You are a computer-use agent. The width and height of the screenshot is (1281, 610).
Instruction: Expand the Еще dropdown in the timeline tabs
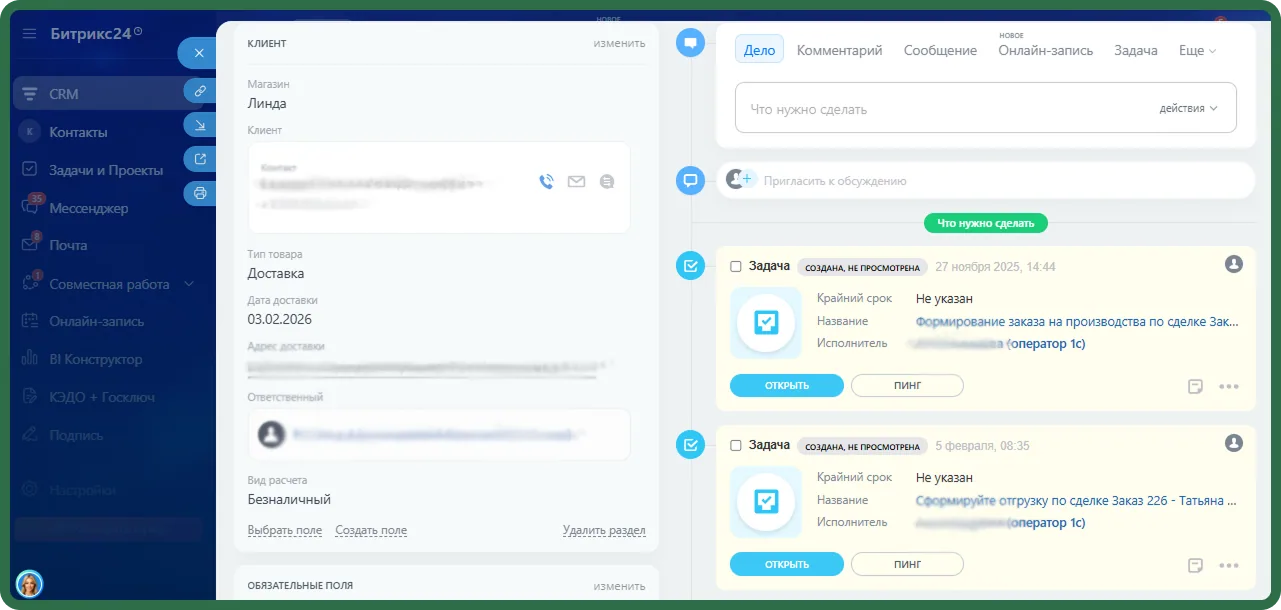tap(1197, 50)
